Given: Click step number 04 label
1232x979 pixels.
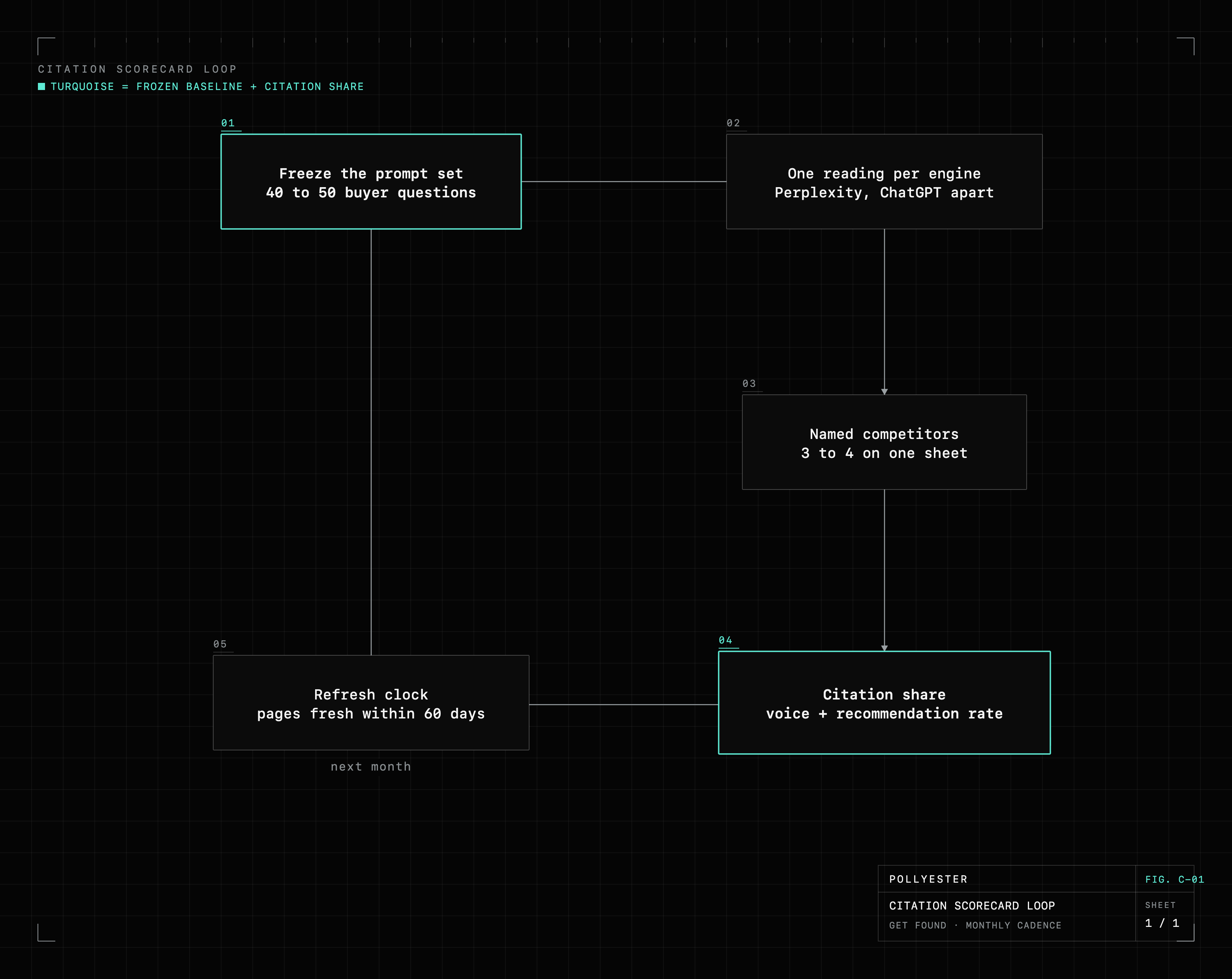Looking at the screenshot, I should click(x=725, y=640).
